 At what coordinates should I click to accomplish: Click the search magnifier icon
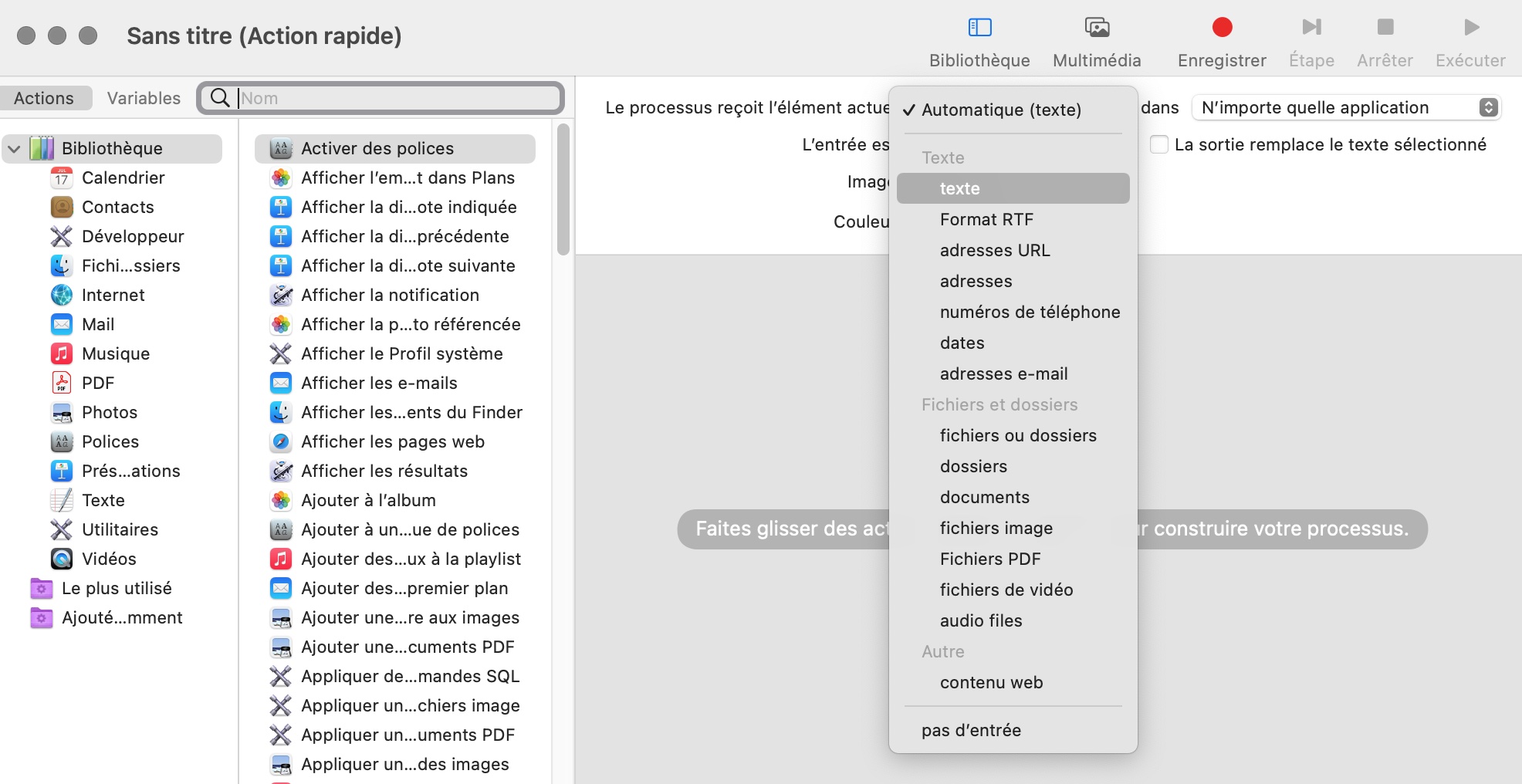tap(220, 98)
